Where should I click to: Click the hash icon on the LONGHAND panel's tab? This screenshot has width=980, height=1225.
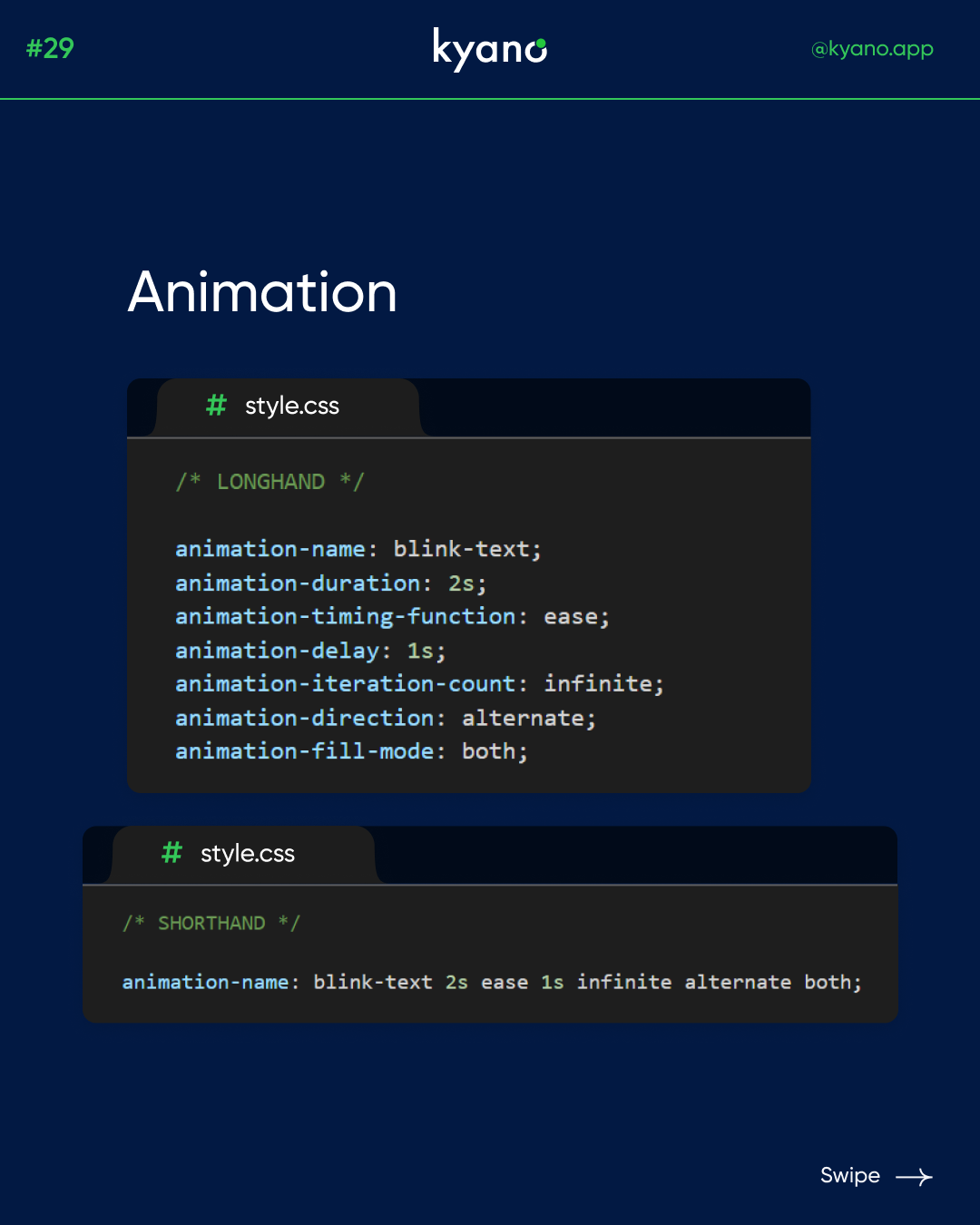tap(216, 405)
